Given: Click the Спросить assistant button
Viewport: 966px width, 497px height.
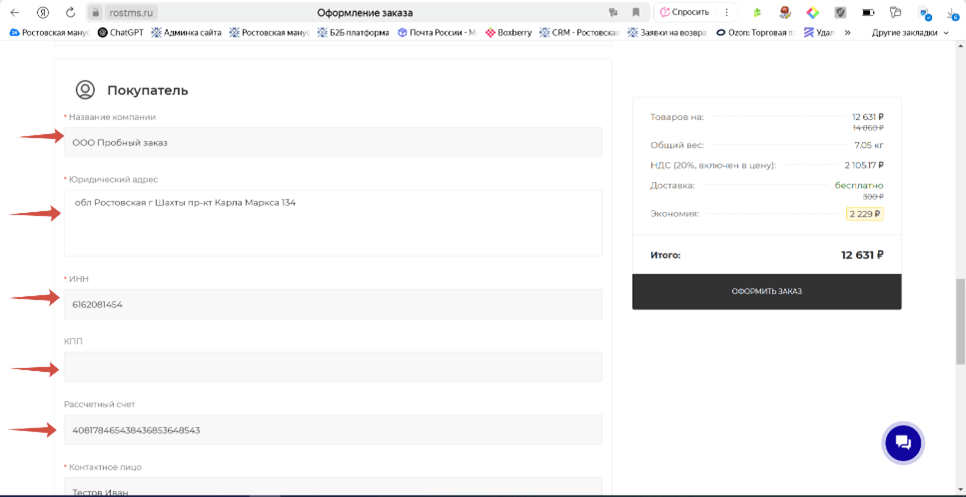Looking at the screenshot, I should tap(685, 13).
